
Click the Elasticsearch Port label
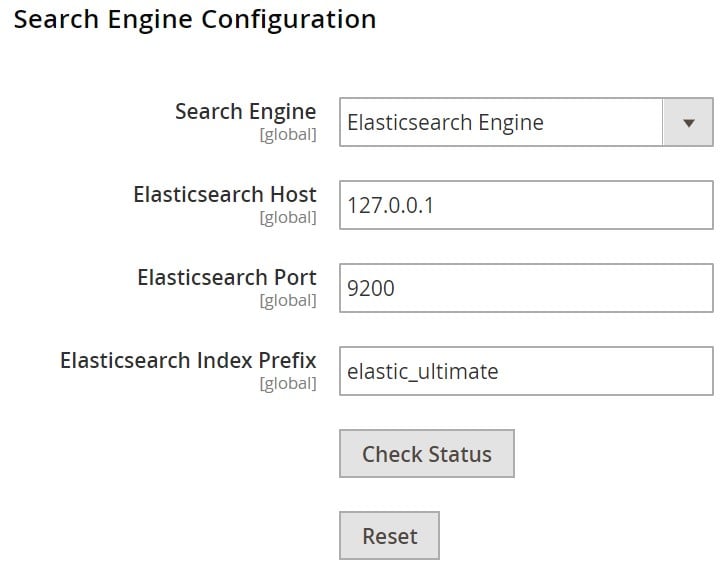click(227, 277)
